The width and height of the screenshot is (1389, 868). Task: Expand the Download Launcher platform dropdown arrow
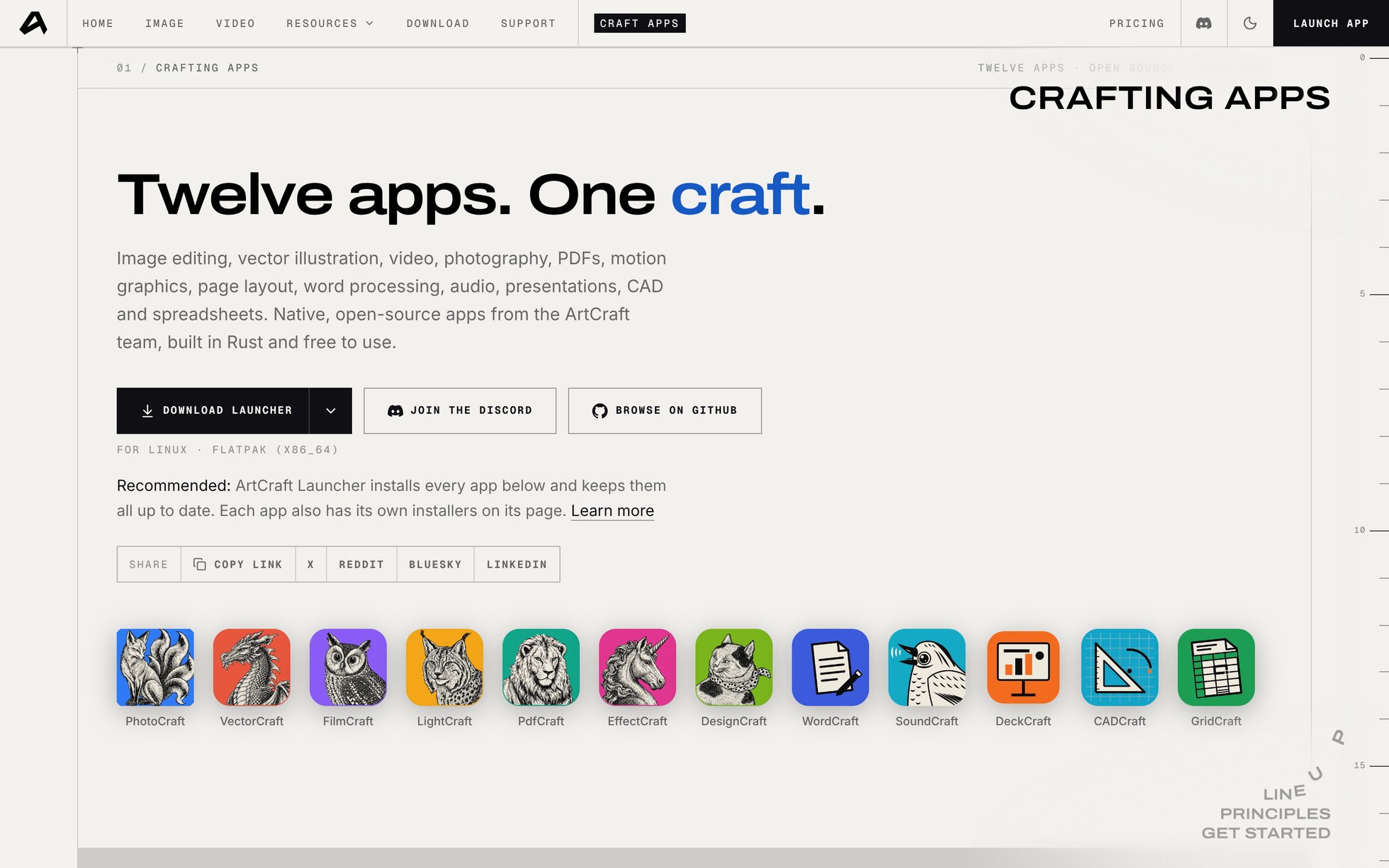[330, 410]
